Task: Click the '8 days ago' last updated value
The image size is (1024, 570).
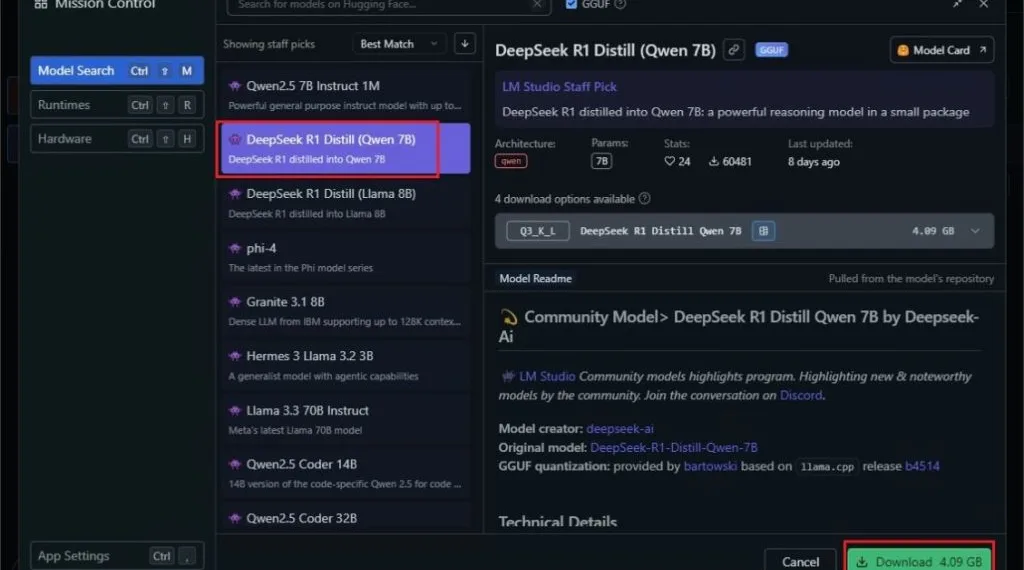Action: coord(814,162)
